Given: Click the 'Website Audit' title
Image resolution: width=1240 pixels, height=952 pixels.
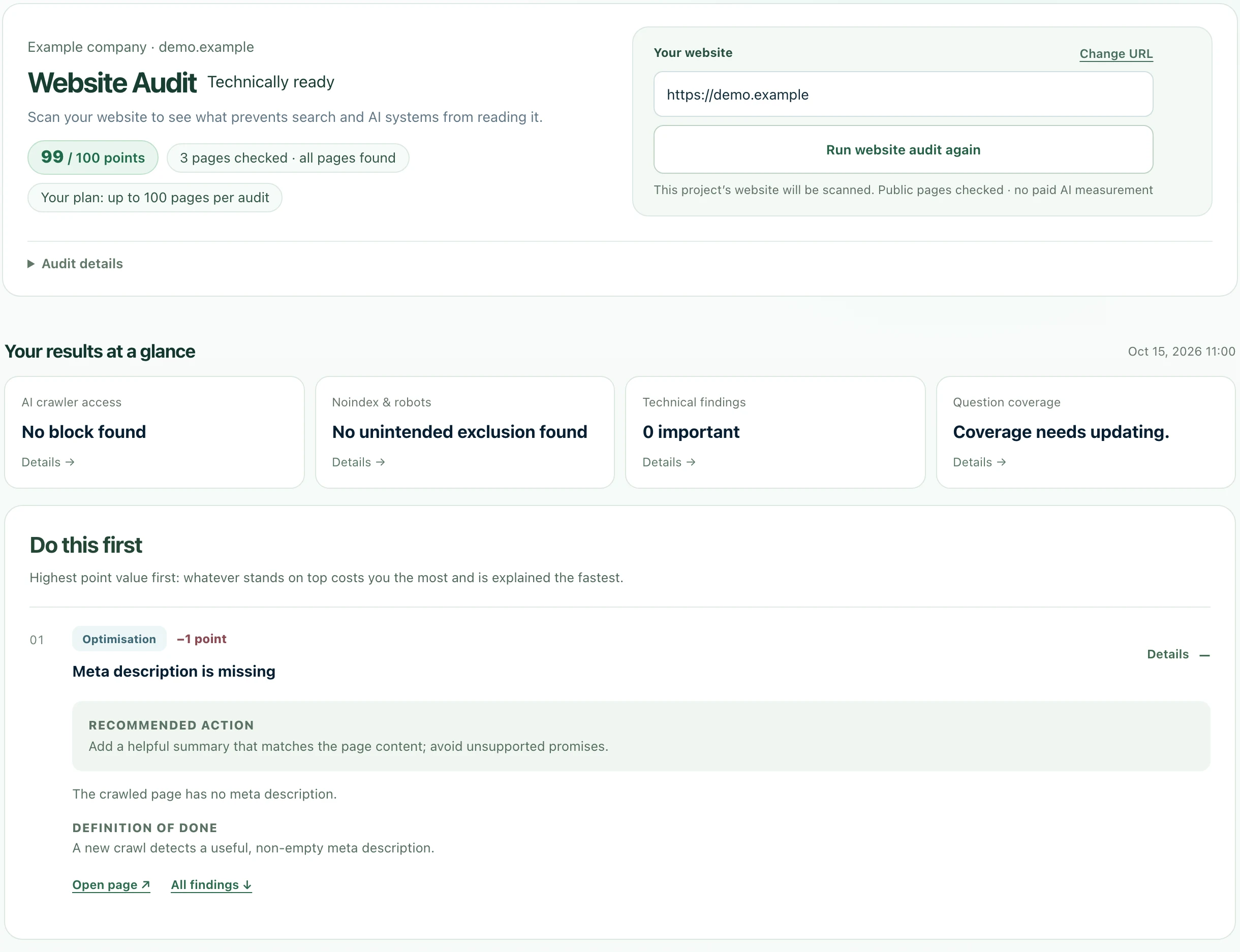Looking at the screenshot, I should click(112, 83).
